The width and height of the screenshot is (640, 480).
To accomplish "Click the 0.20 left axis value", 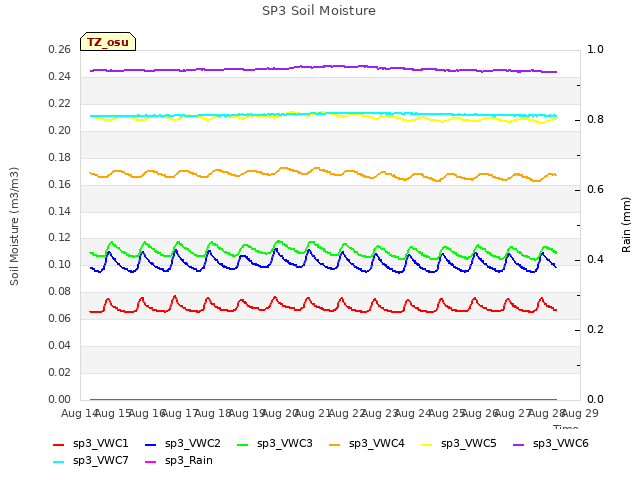I will (x=60, y=131).
